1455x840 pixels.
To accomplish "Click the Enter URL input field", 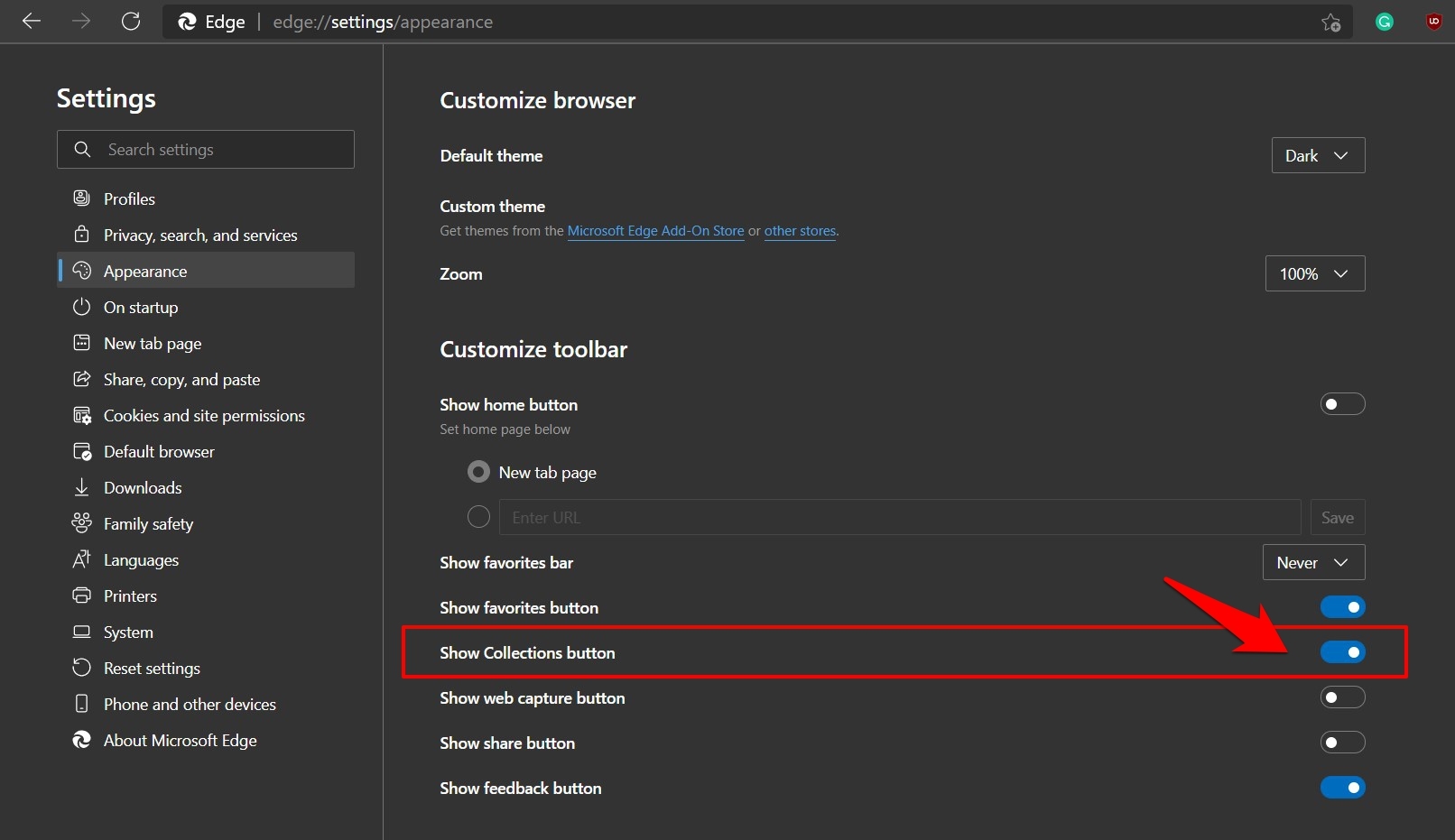I will click(x=900, y=517).
